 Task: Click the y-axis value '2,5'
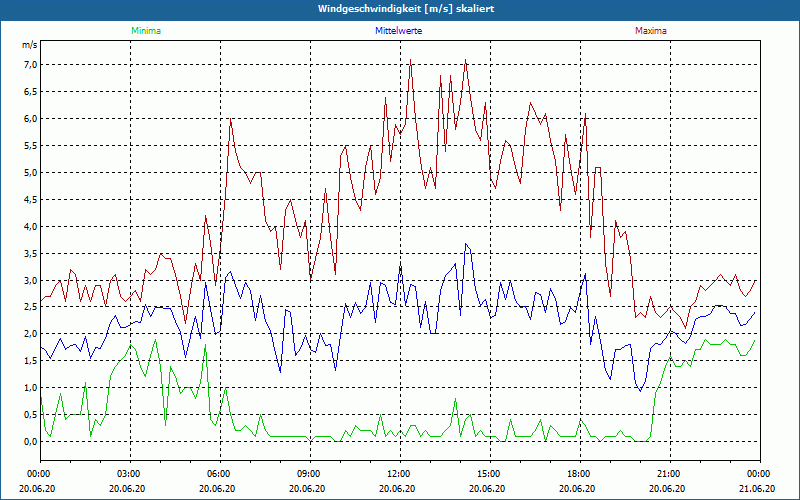pos(30,307)
